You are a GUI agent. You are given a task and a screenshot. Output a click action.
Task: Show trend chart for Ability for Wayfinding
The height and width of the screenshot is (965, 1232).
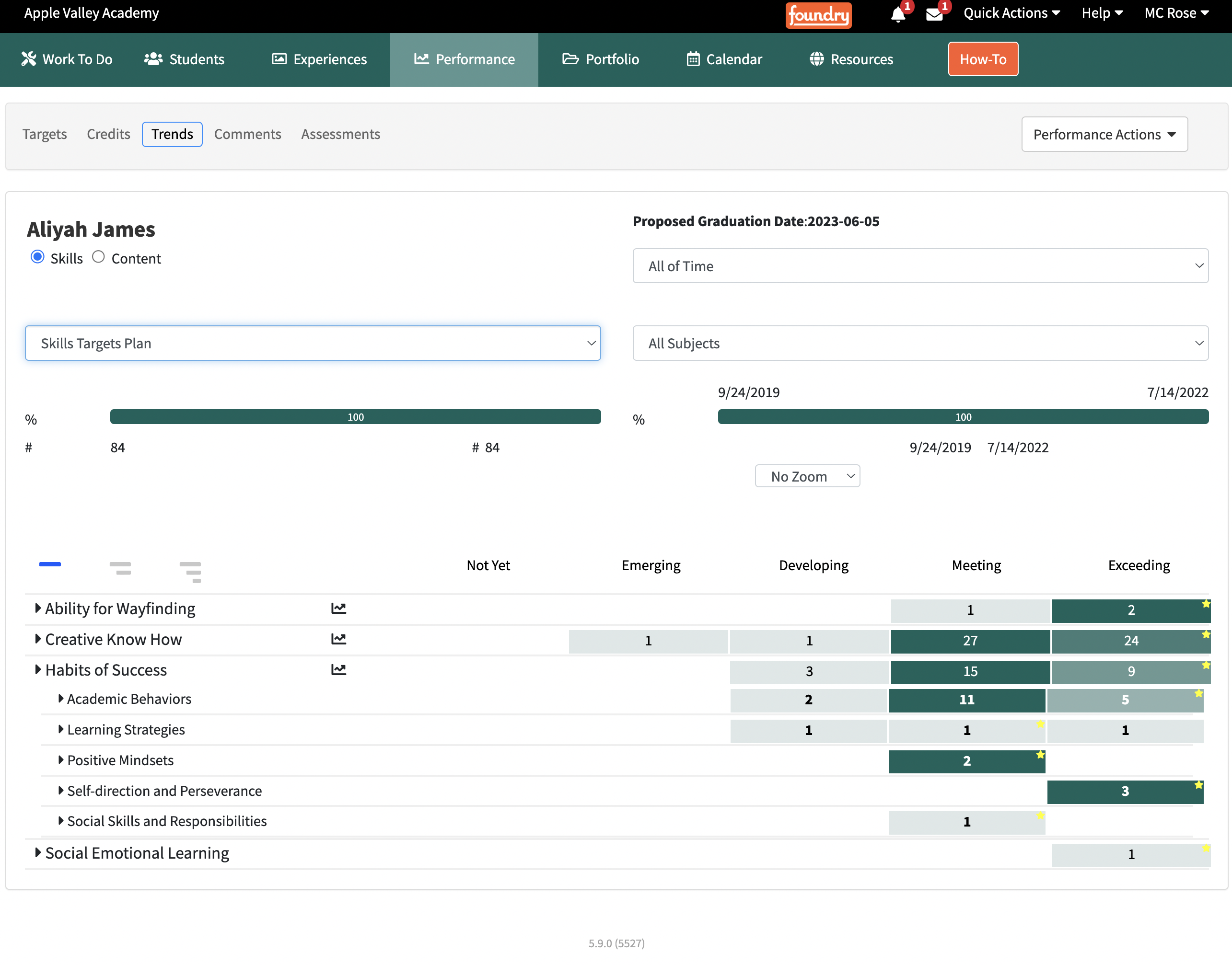338,609
